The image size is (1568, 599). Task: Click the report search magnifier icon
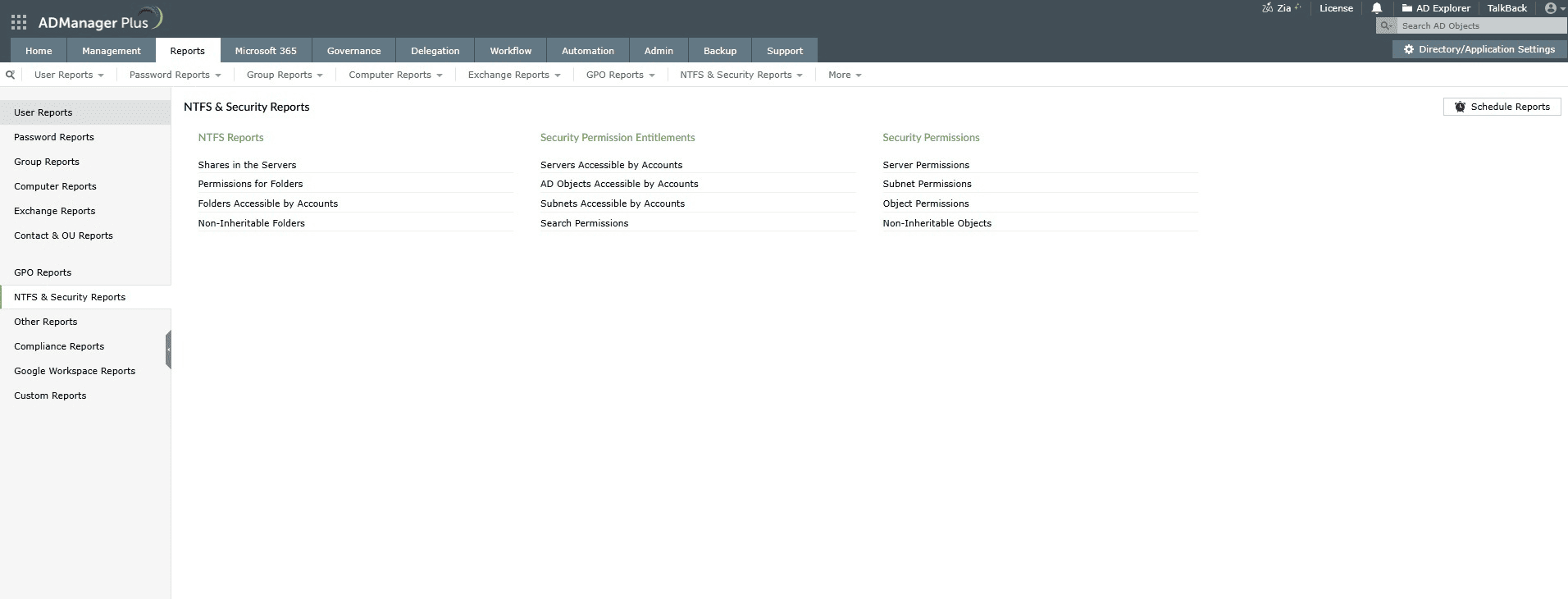(10, 75)
